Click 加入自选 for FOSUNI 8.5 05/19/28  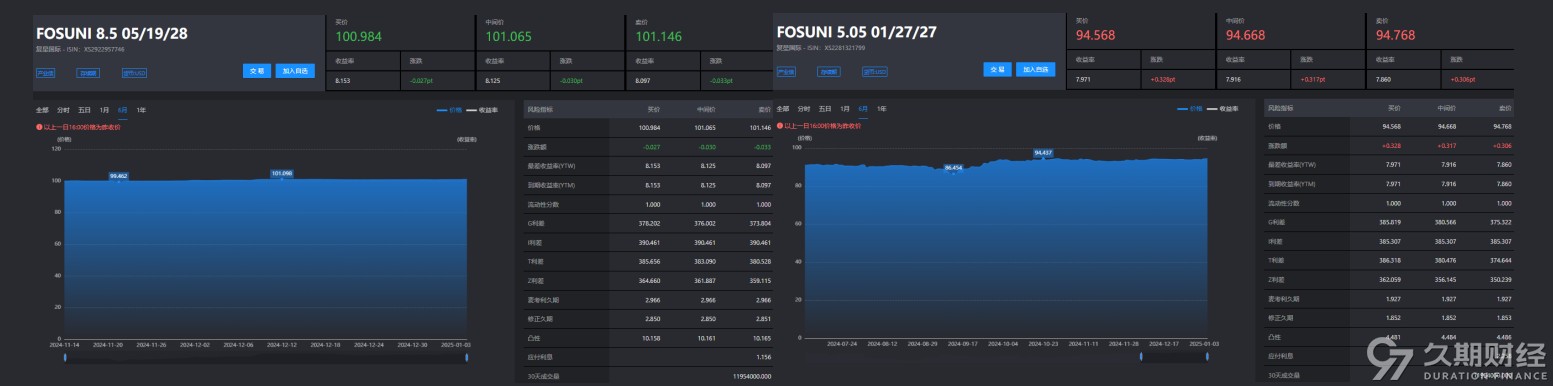(x=295, y=71)
